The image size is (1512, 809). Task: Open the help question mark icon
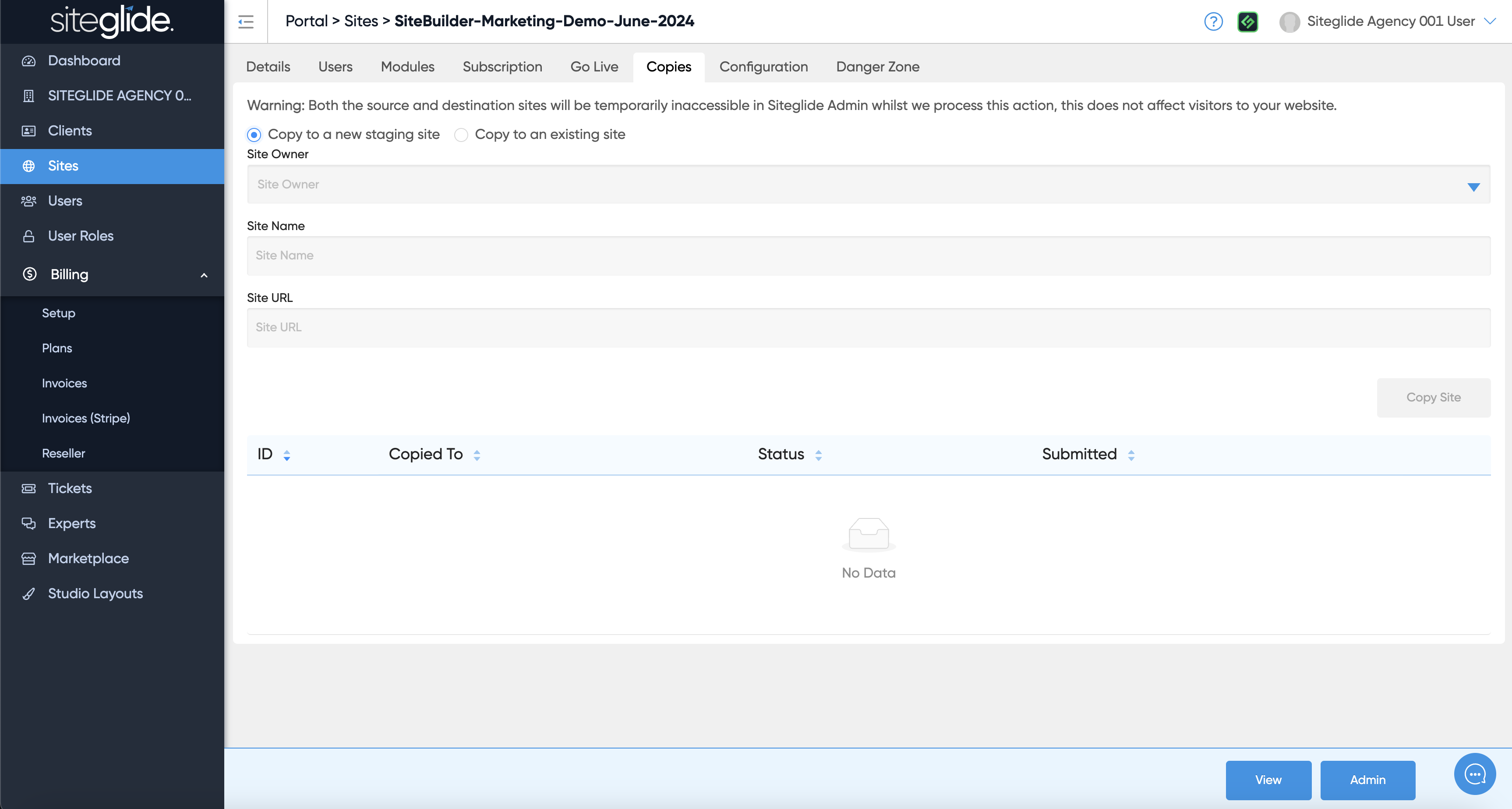point(1213,22)
